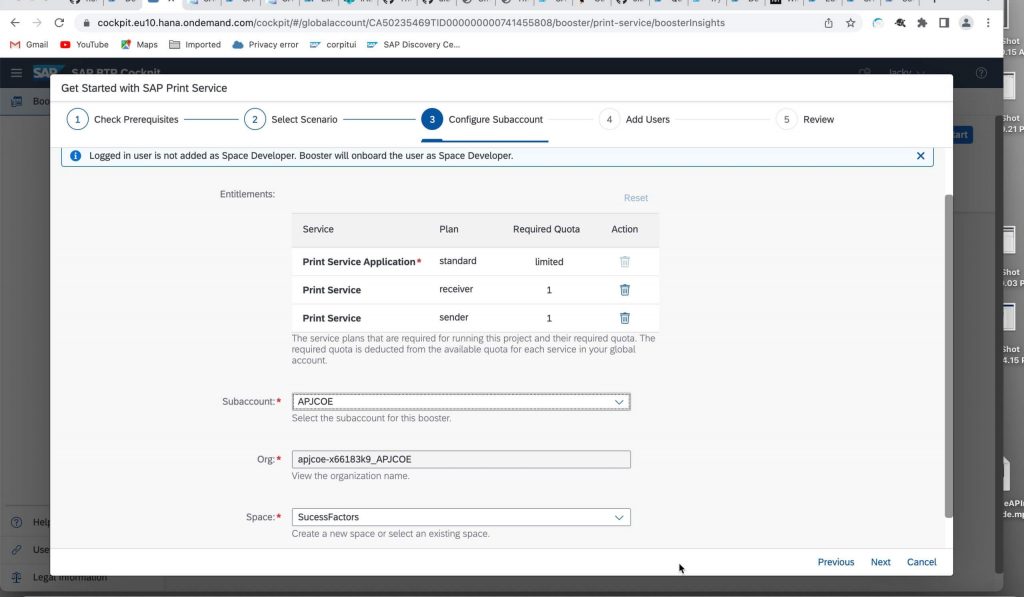The width and height of the screenshot is (1024, 597).
Task: Click the browser address bar URL
Action: pyautogui.click(x=411, y=23)
